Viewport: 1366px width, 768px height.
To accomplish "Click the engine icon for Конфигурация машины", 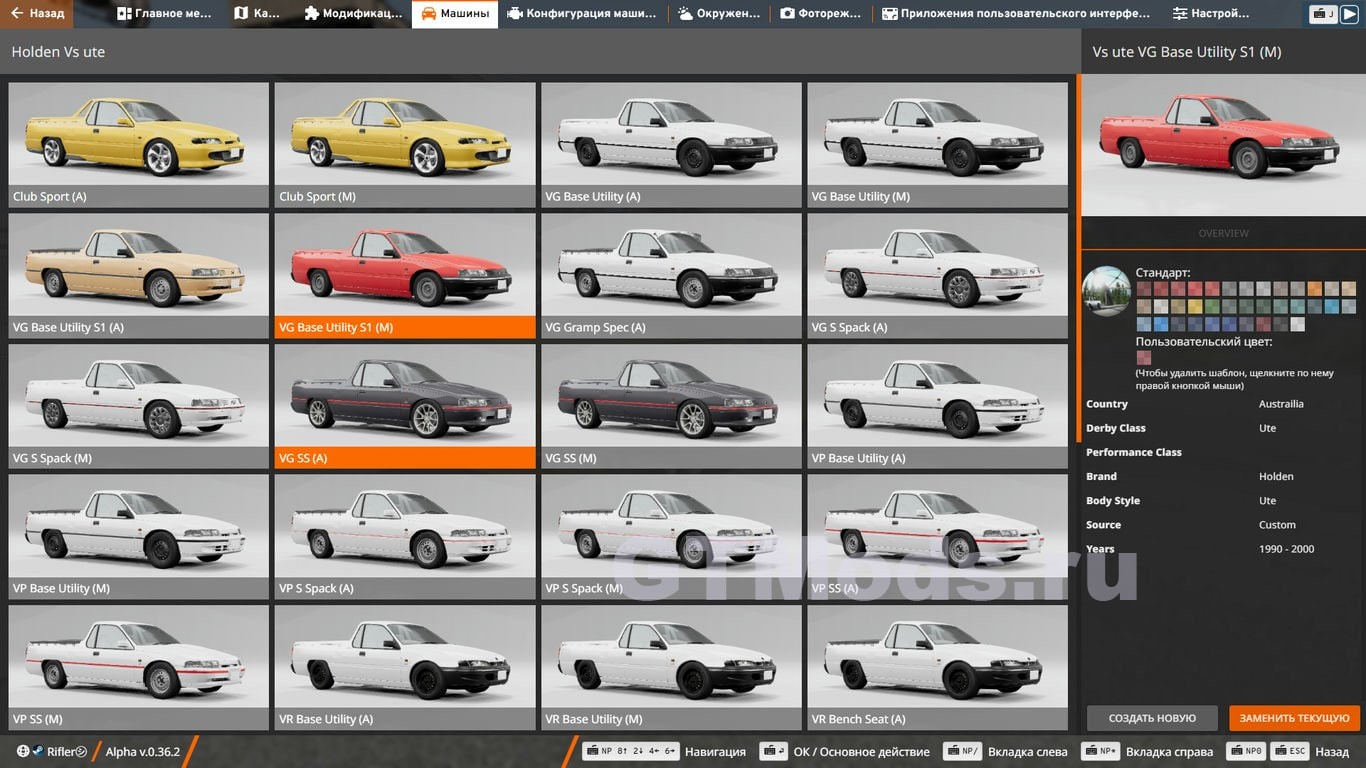I will tap(514, 14).
